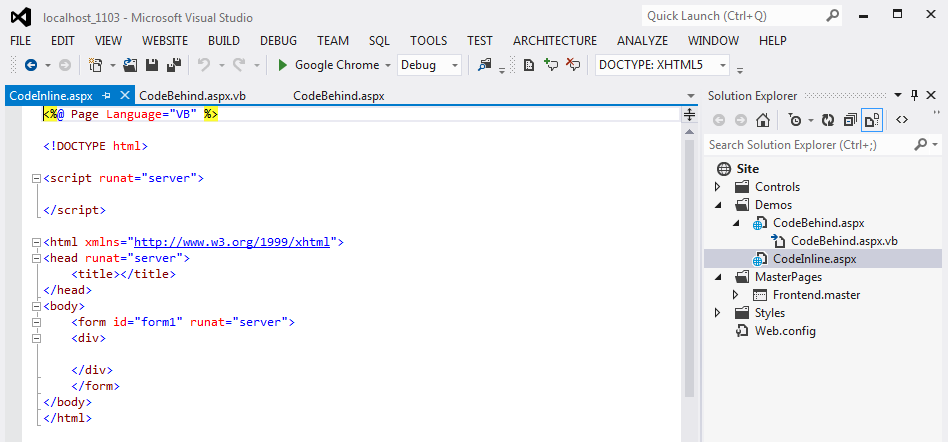Open the ARCHITECTURE menu

tap(555, 41)
